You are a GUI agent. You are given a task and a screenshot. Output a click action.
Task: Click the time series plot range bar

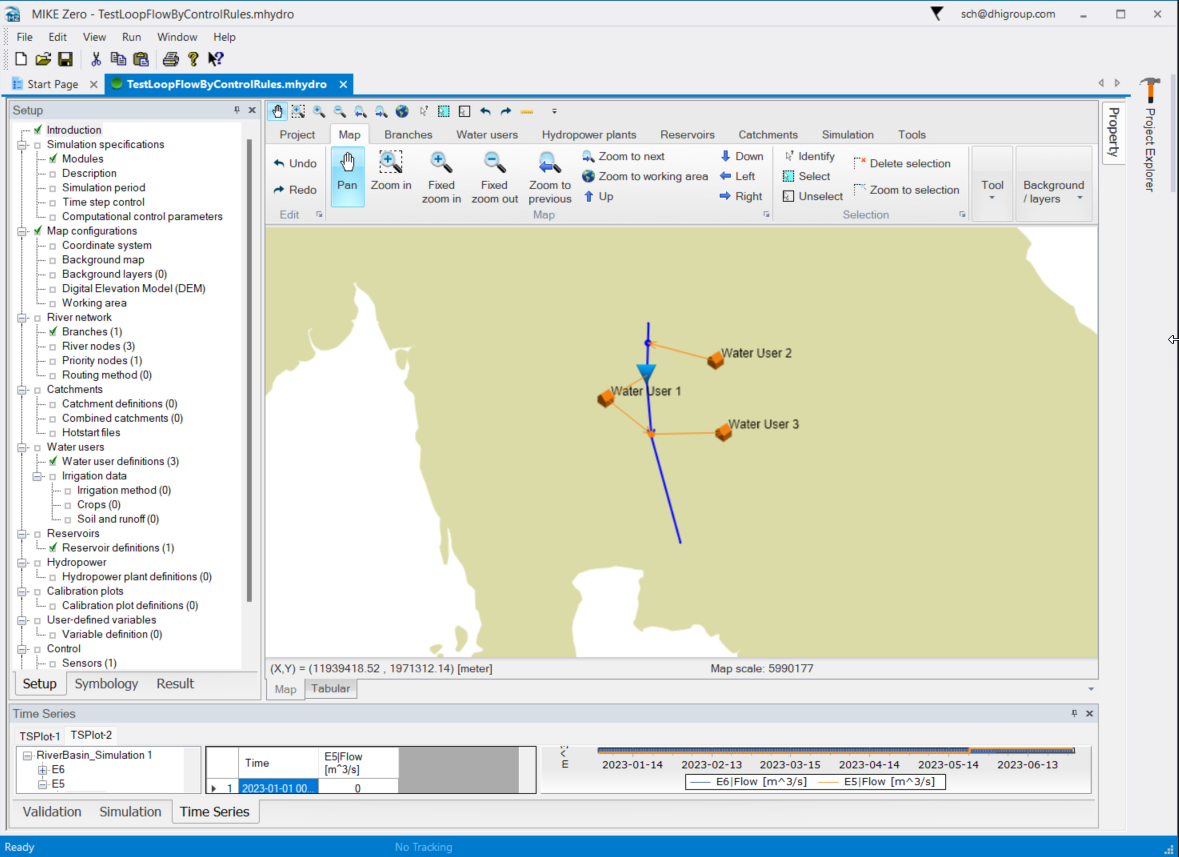coord(835,750)
